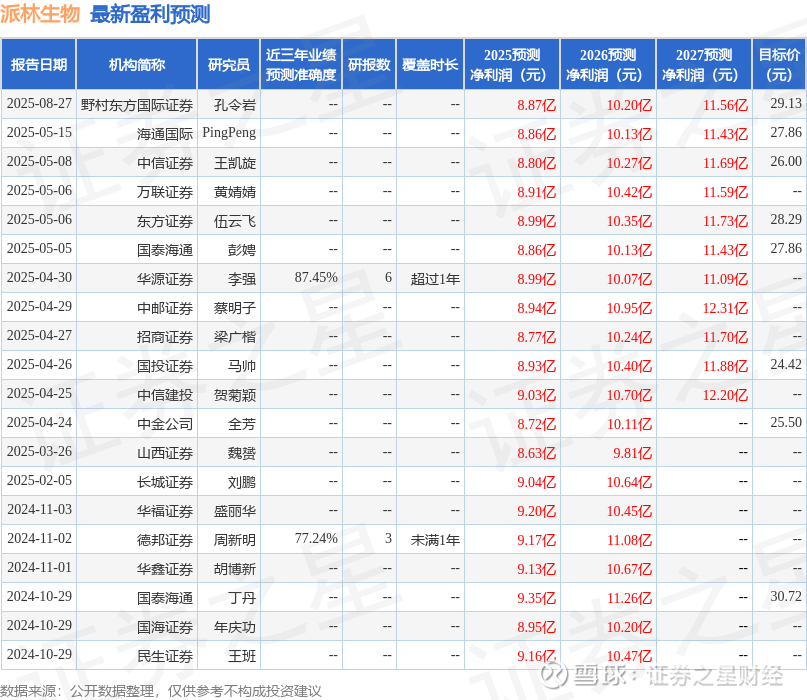Click target price 24.42
The image size is (807, 700).
click(x=786, y=364)
